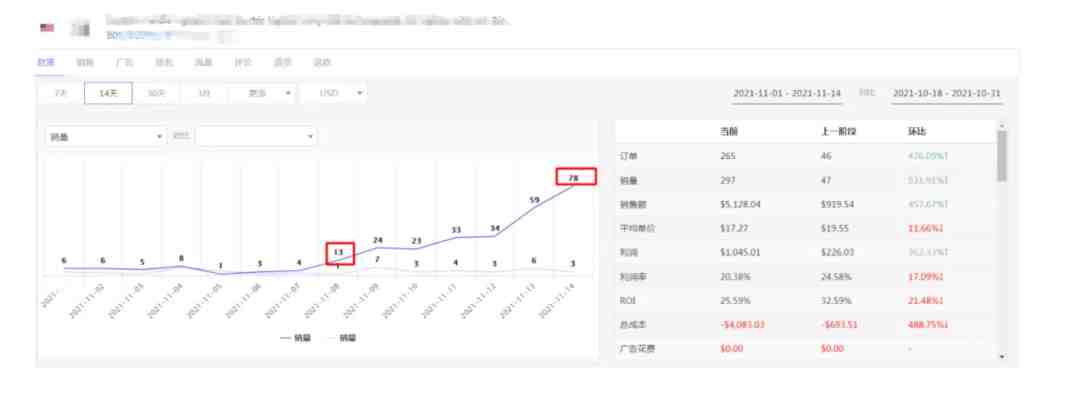Click the 2021-11-01 - 2021-11-14 date range field
The image size is (1080, 405).
(x=787, y=94)
